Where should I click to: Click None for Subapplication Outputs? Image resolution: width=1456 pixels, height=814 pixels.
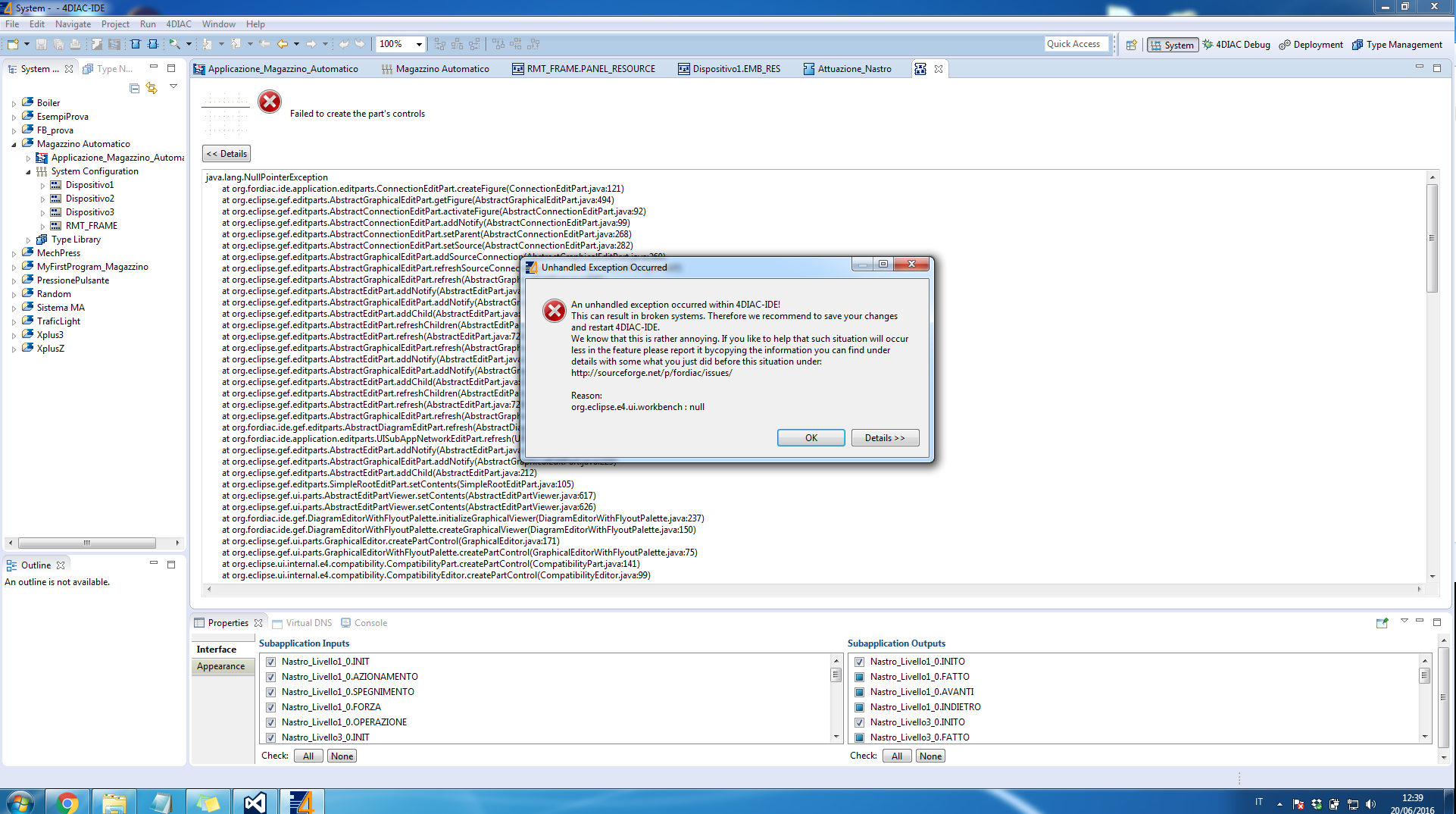930,756
